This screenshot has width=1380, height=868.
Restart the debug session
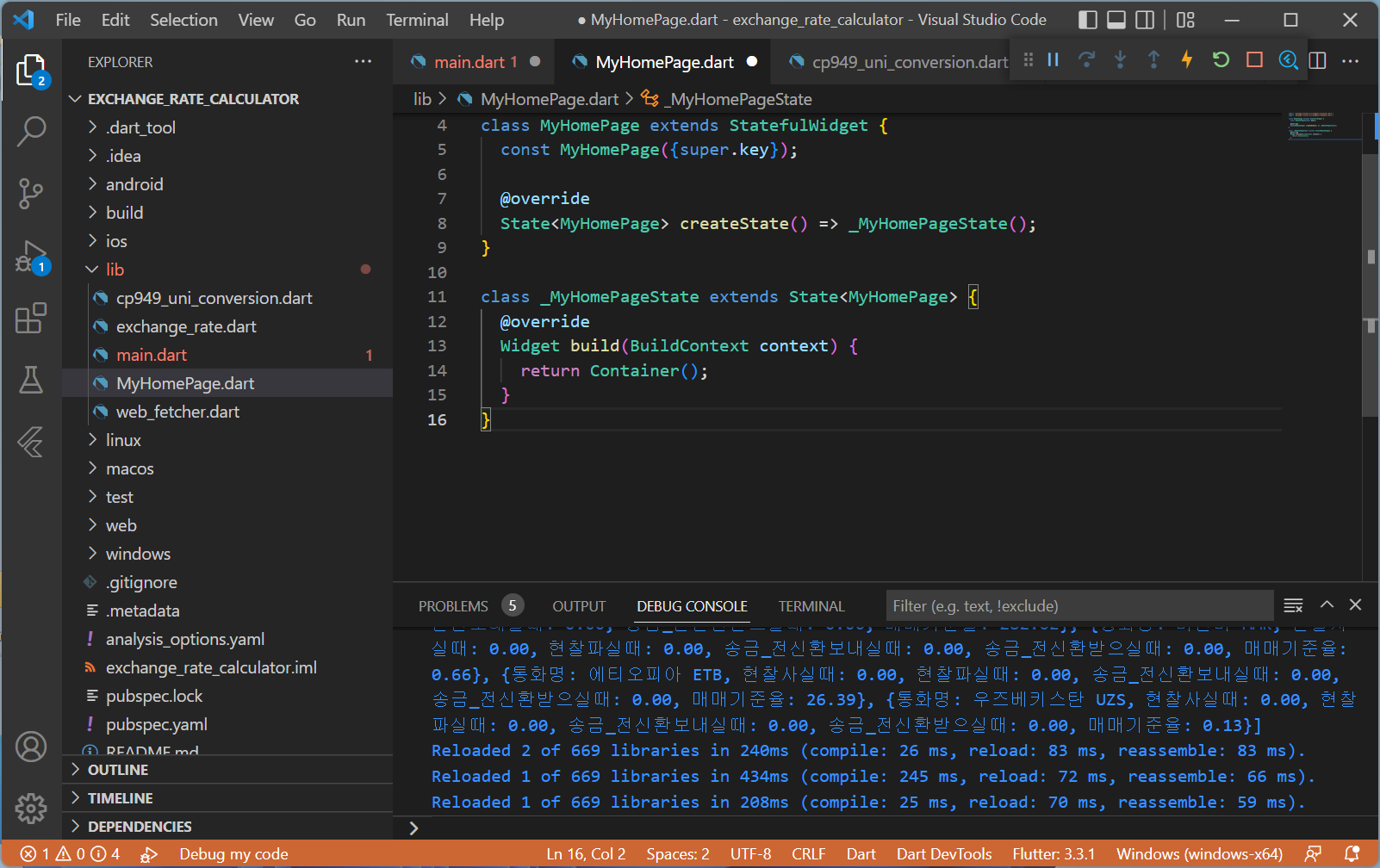[1221, 59]
